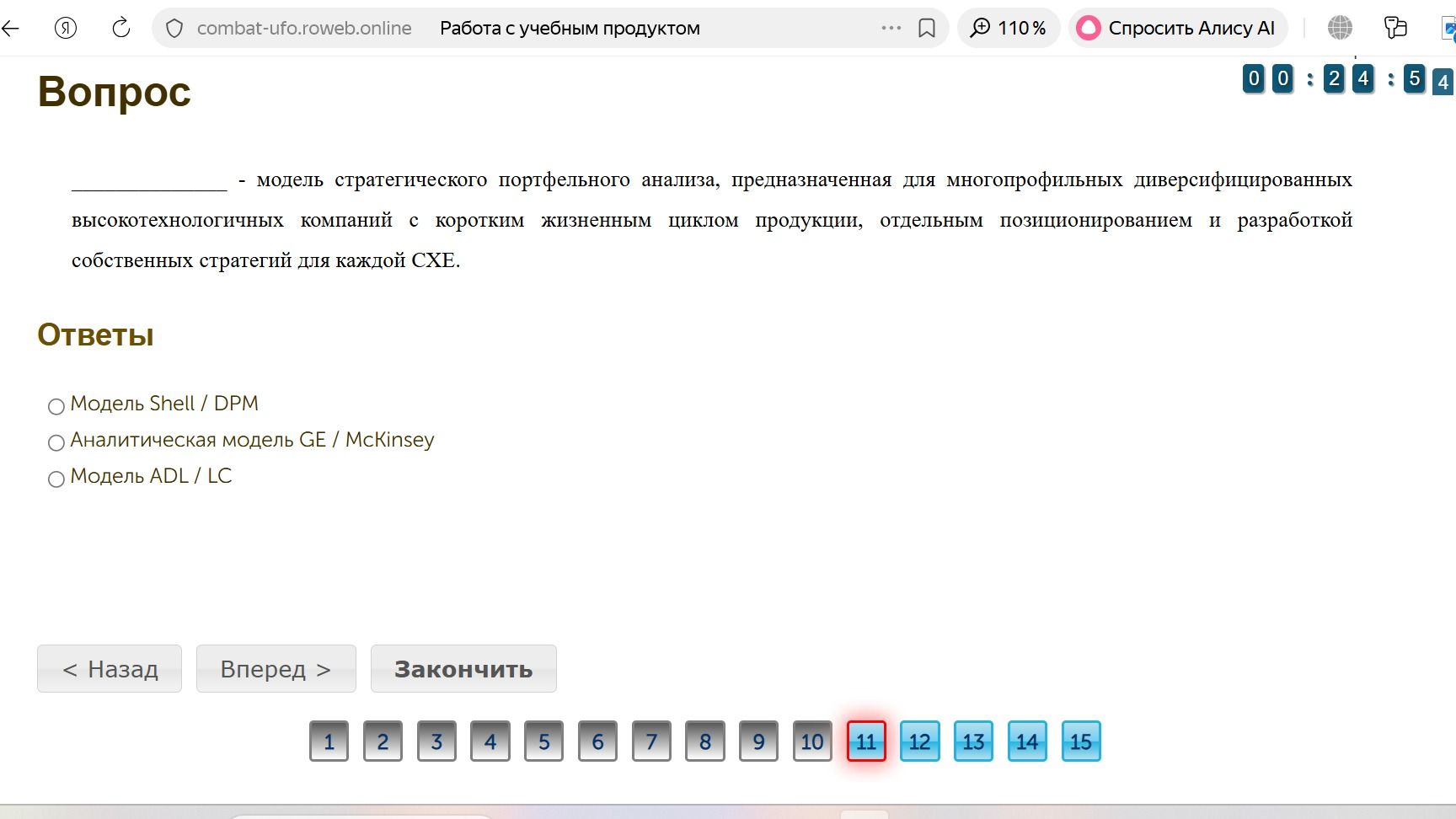Click the globe translate icon
Image resolution: width=1456 pixels, height=819 pixels.
tap(1340, 28)
